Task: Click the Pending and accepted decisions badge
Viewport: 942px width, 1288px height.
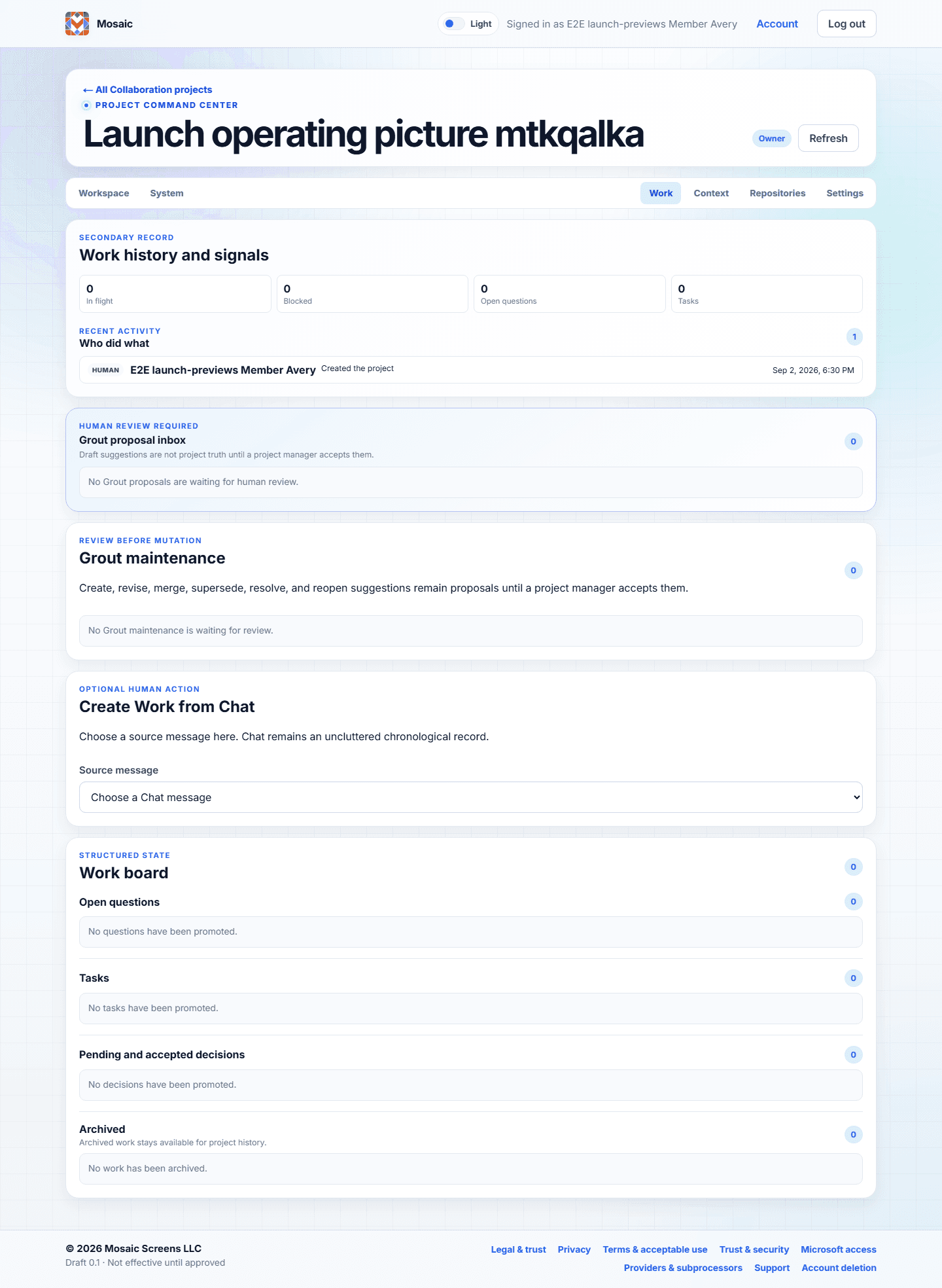Action: point(854,1054)
